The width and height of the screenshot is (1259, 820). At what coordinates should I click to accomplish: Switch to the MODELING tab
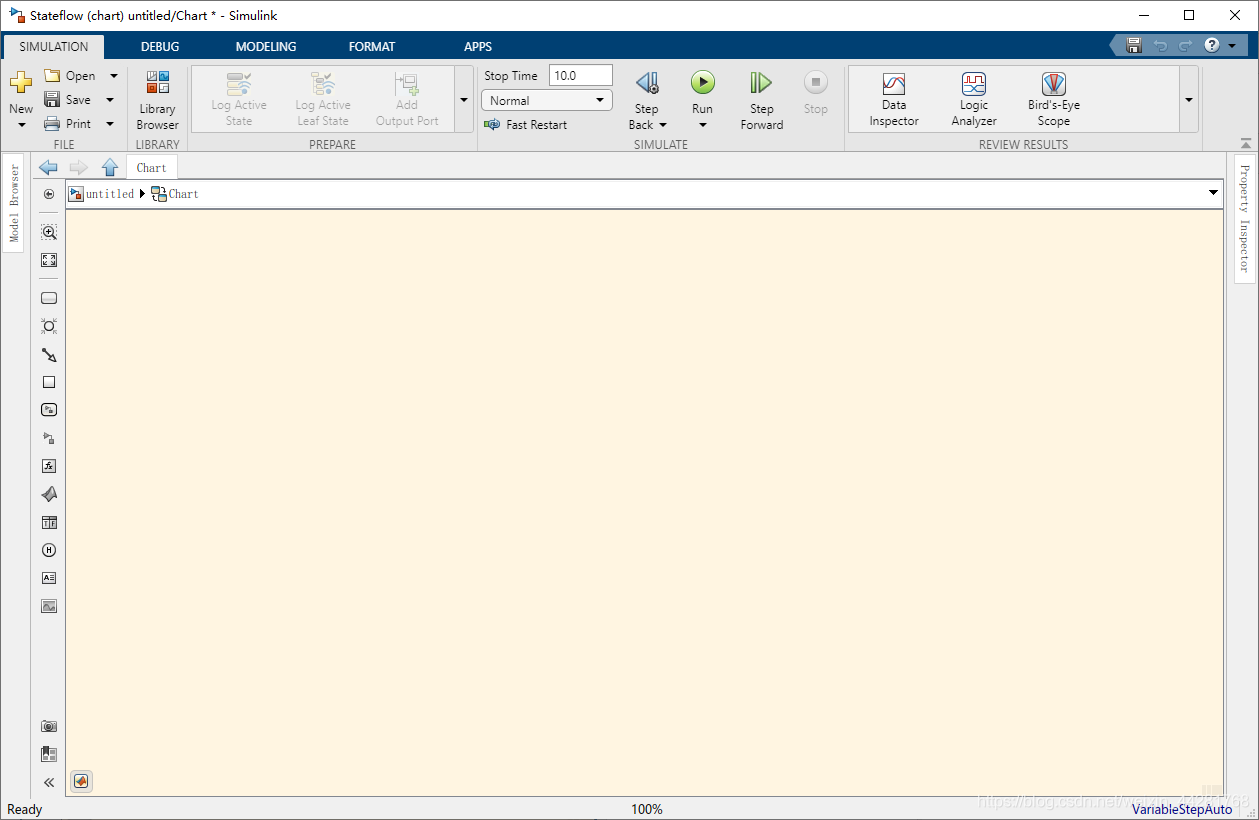click(266, 46)
